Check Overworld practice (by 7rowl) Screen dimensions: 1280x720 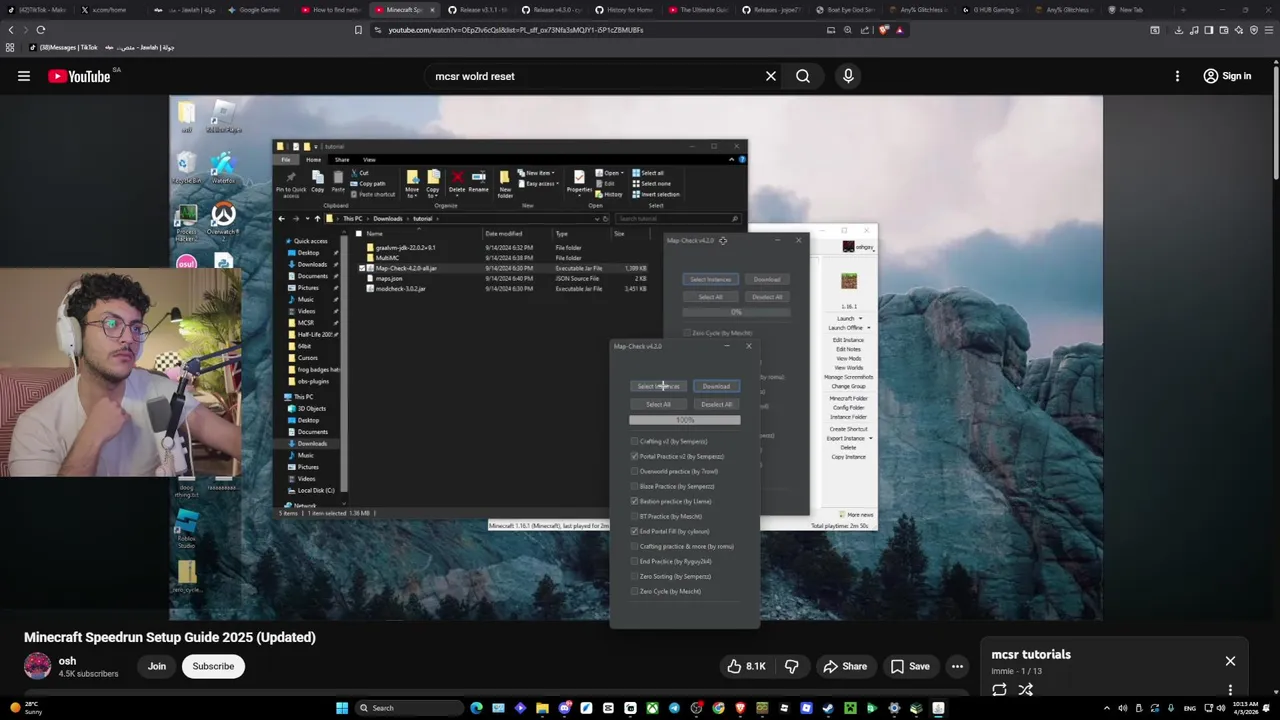[x=634, y=471]
